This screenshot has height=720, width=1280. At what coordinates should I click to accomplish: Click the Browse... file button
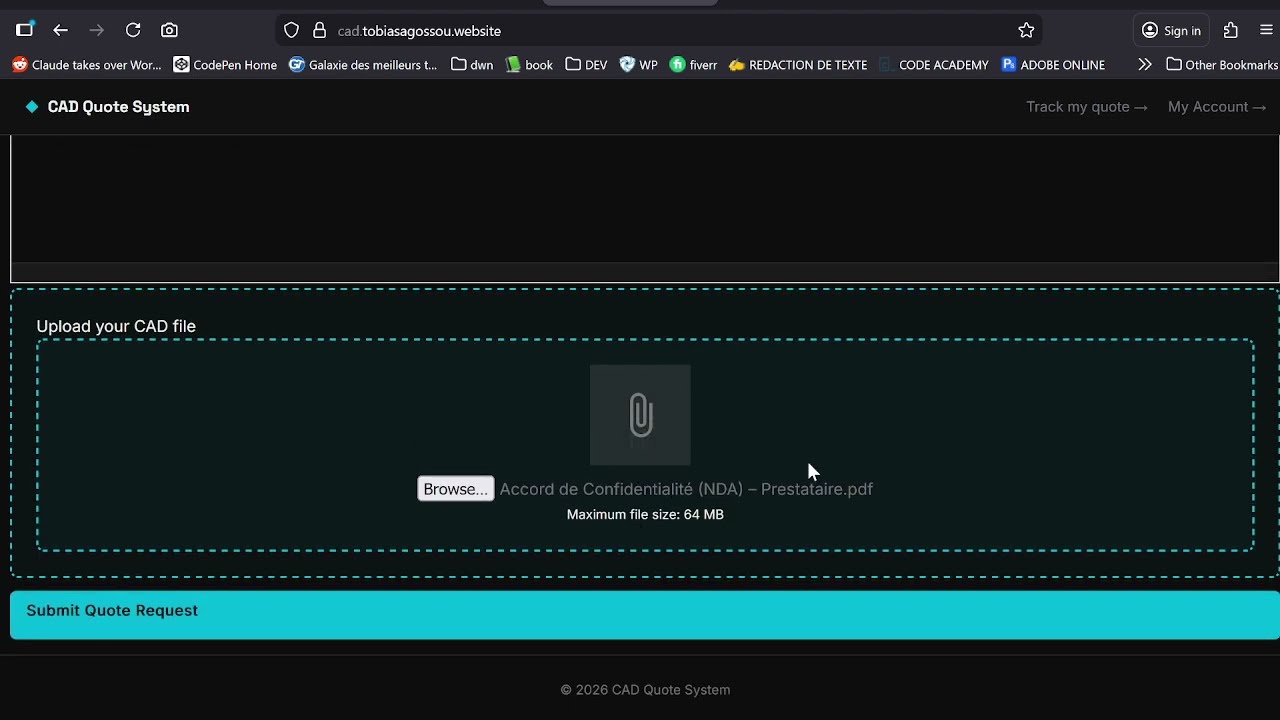(x=455, y=489)
